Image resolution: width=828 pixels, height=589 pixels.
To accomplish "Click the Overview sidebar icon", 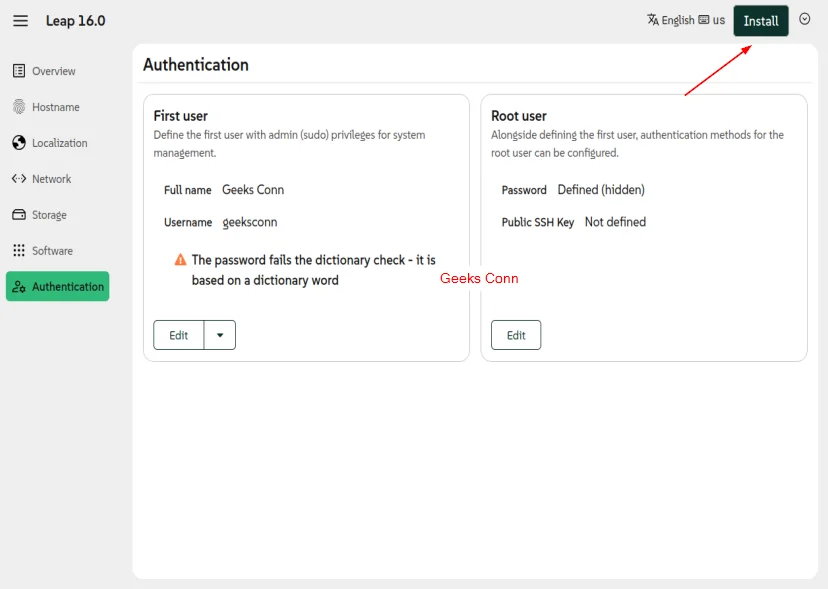I will point(19,71).
